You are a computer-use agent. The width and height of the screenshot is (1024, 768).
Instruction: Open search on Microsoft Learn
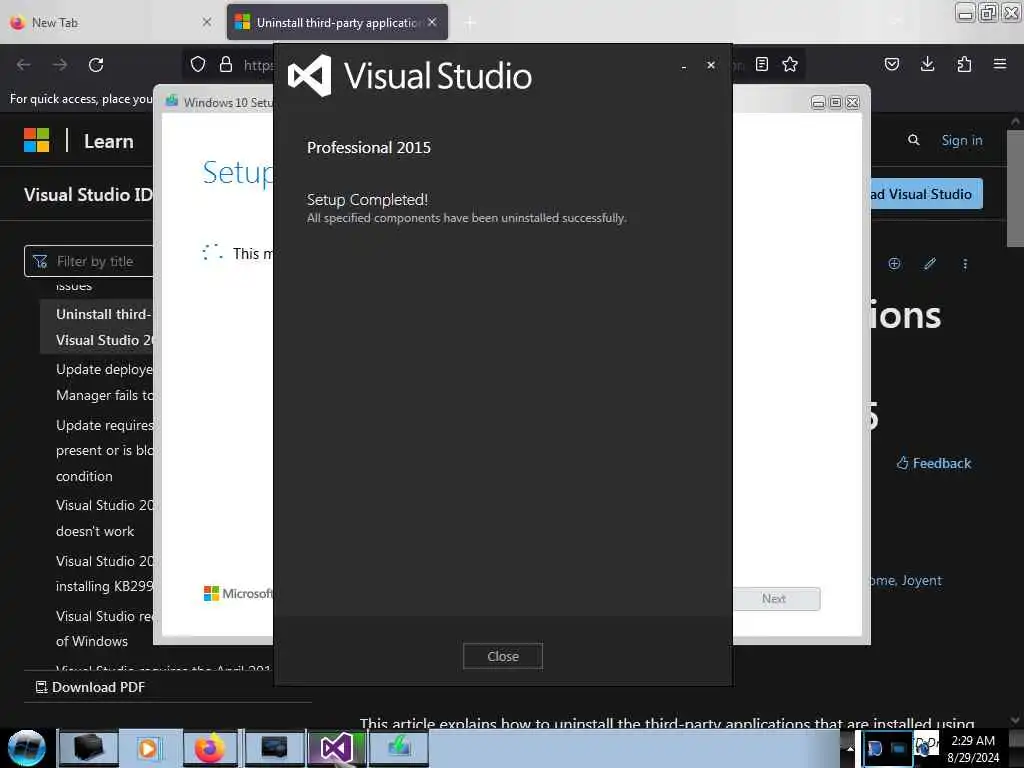[914, 140]
